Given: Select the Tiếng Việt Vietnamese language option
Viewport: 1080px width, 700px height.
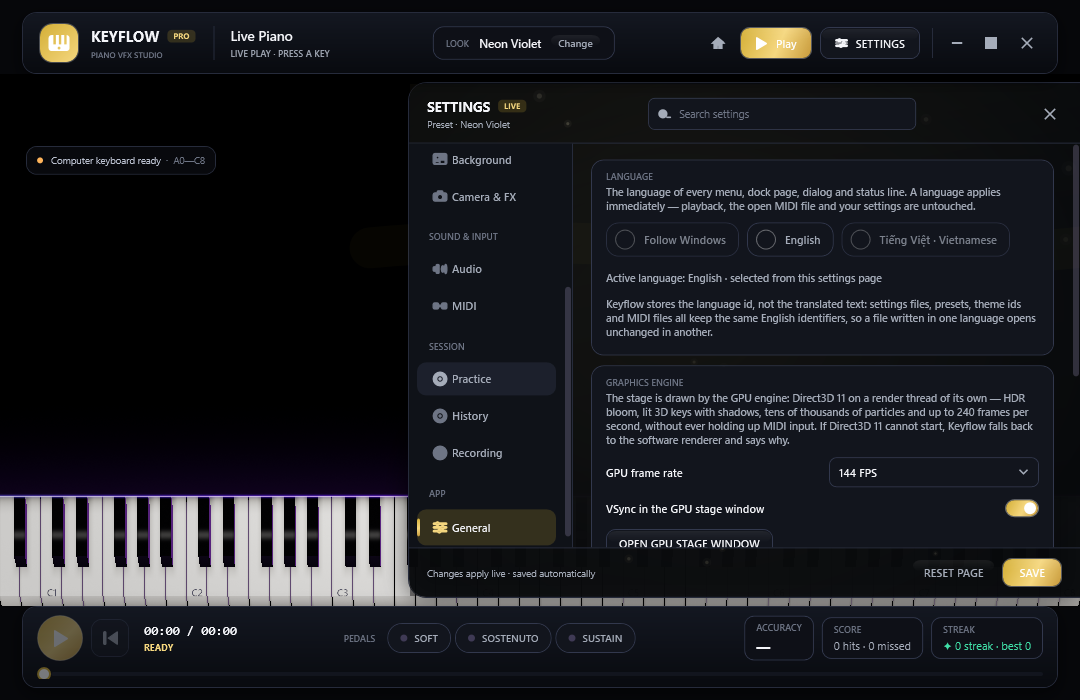Looking at the screenshot, I should (926, 240).
